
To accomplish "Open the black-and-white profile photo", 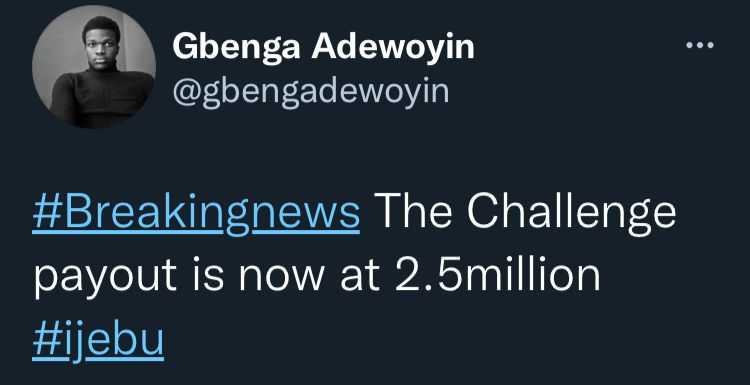I will (94, 66).
